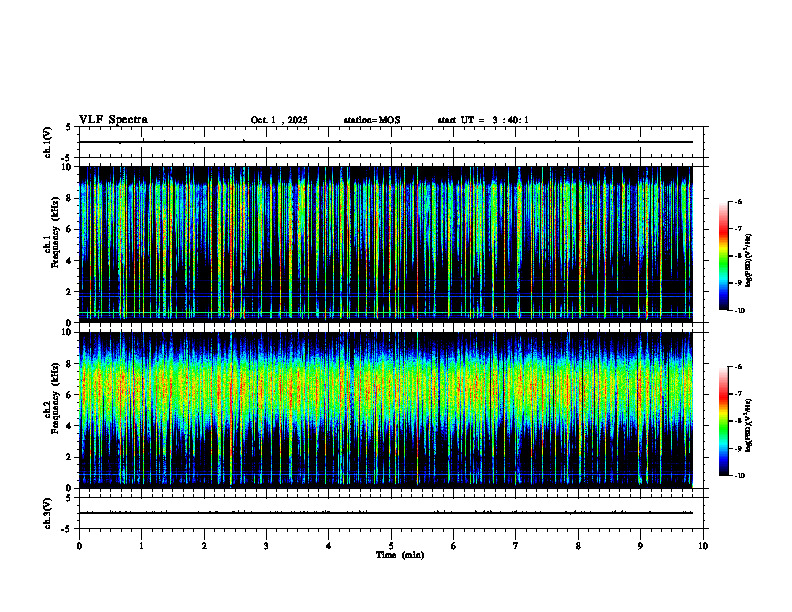Click time axis tick label "9"
This screenshot has width=792, height=612.
coord(640,546)
